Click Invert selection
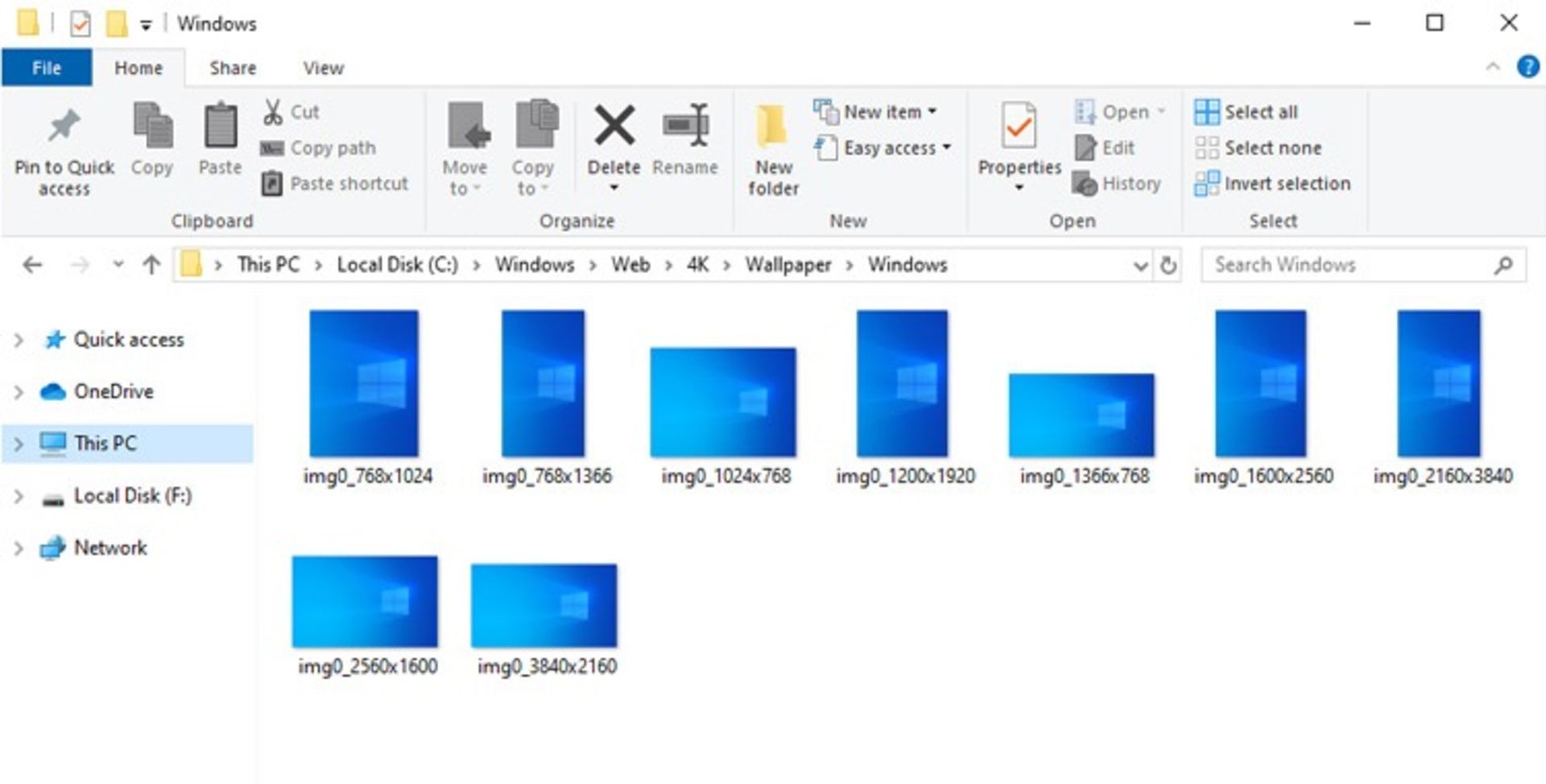Image resolution: width=1546 pixels, height=784 pixels. point(1272,184)
